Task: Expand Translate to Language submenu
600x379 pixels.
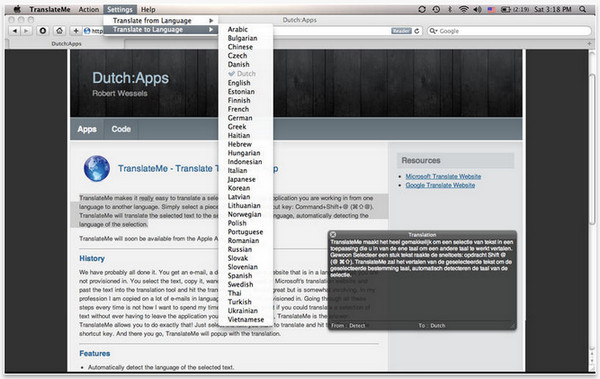Action: pos(161,29)
